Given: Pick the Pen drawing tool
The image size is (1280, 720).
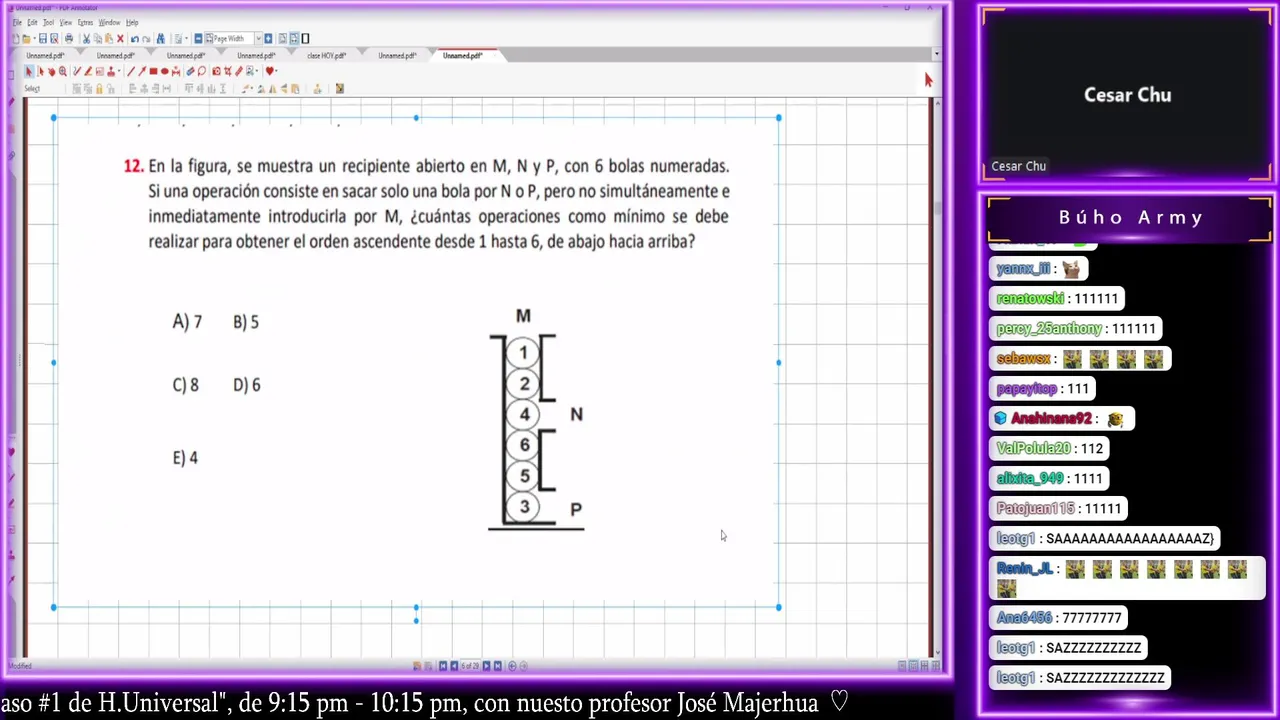Looking at the screenshot, I should [x=77, y=71].
